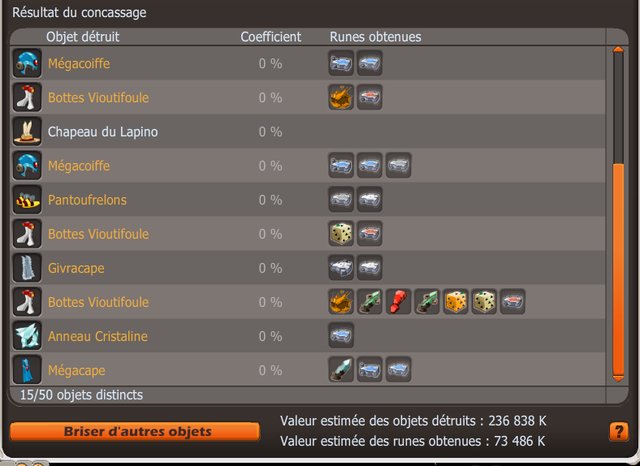Select the single rune for Anneau Cristaline
This screenshot has width=640, height=466.
[x=341, y=336]
